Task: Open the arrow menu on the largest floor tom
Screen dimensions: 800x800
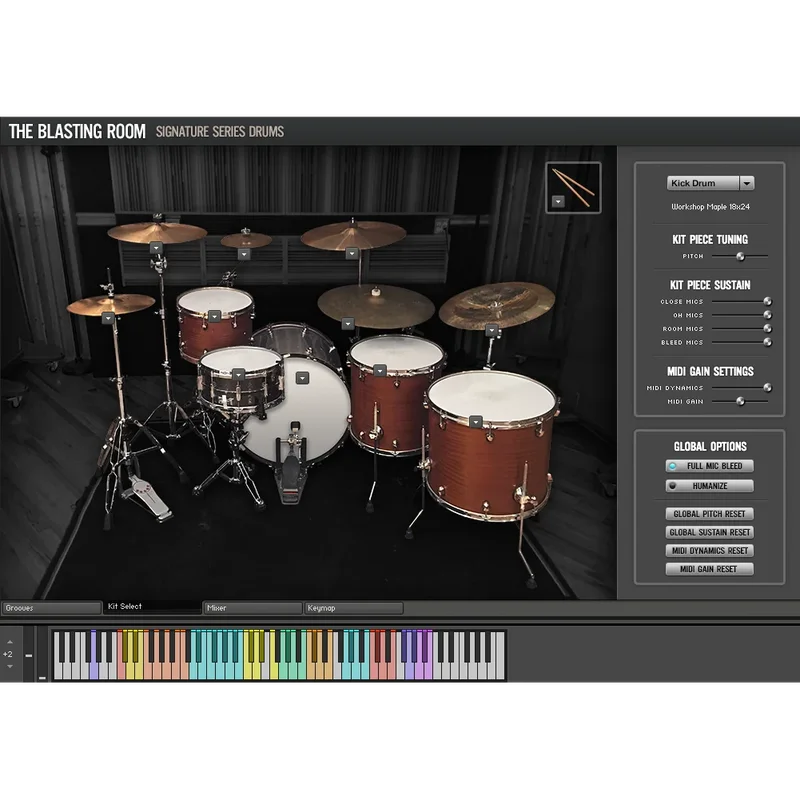Action: [x=476, y=422]
